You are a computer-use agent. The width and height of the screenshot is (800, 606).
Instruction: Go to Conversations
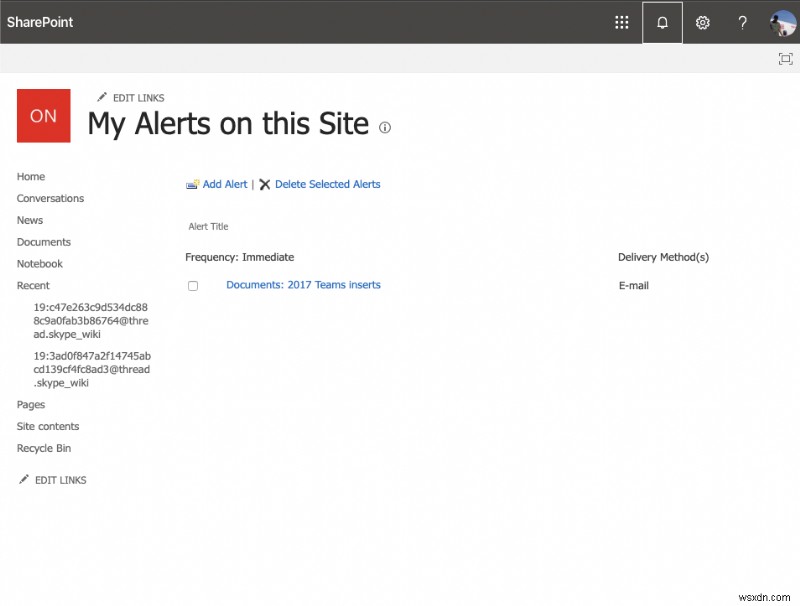[50, 198]
